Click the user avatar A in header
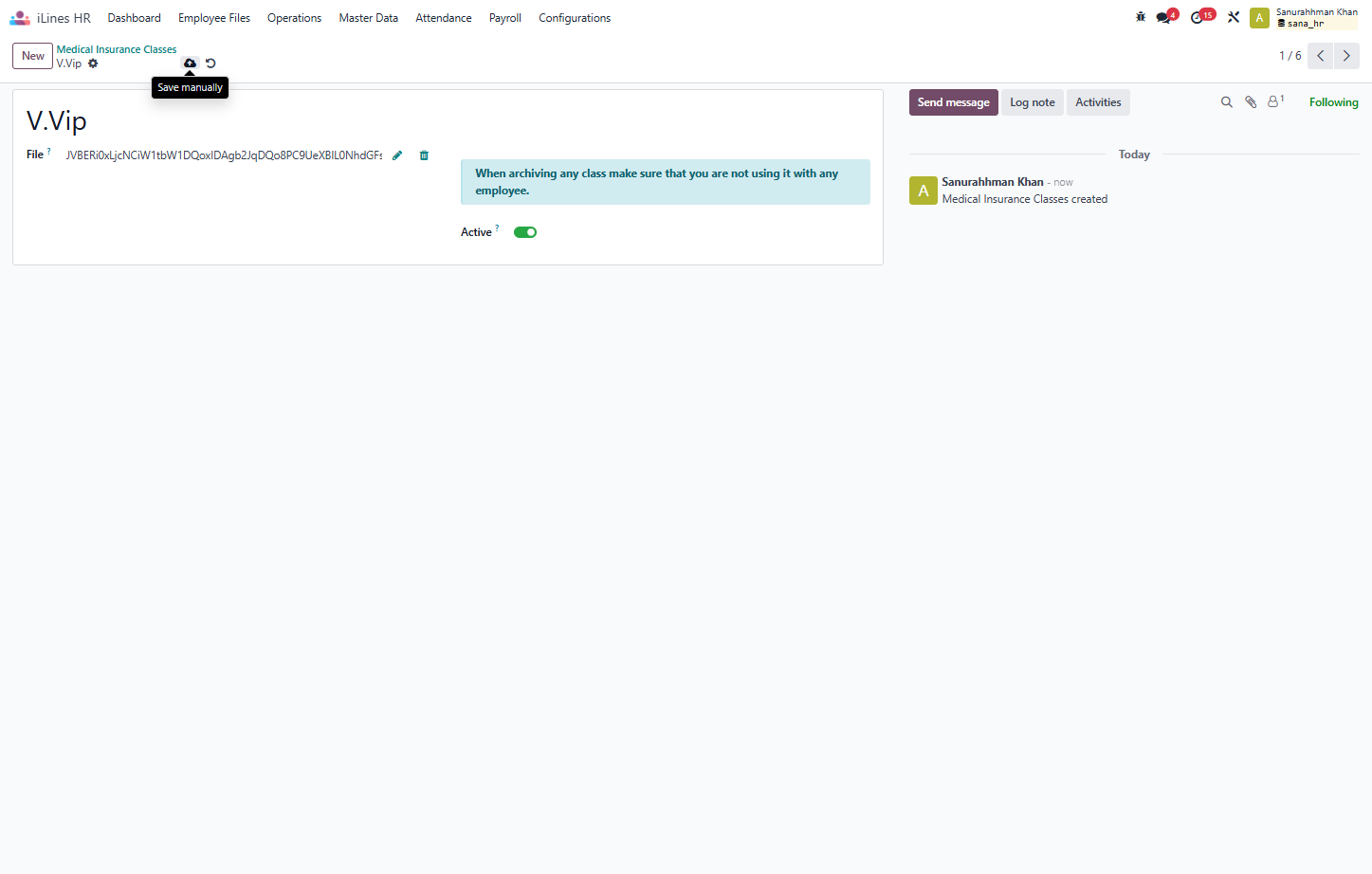Viewport: 1372px width, 874px height. [x=1259, y=18]
